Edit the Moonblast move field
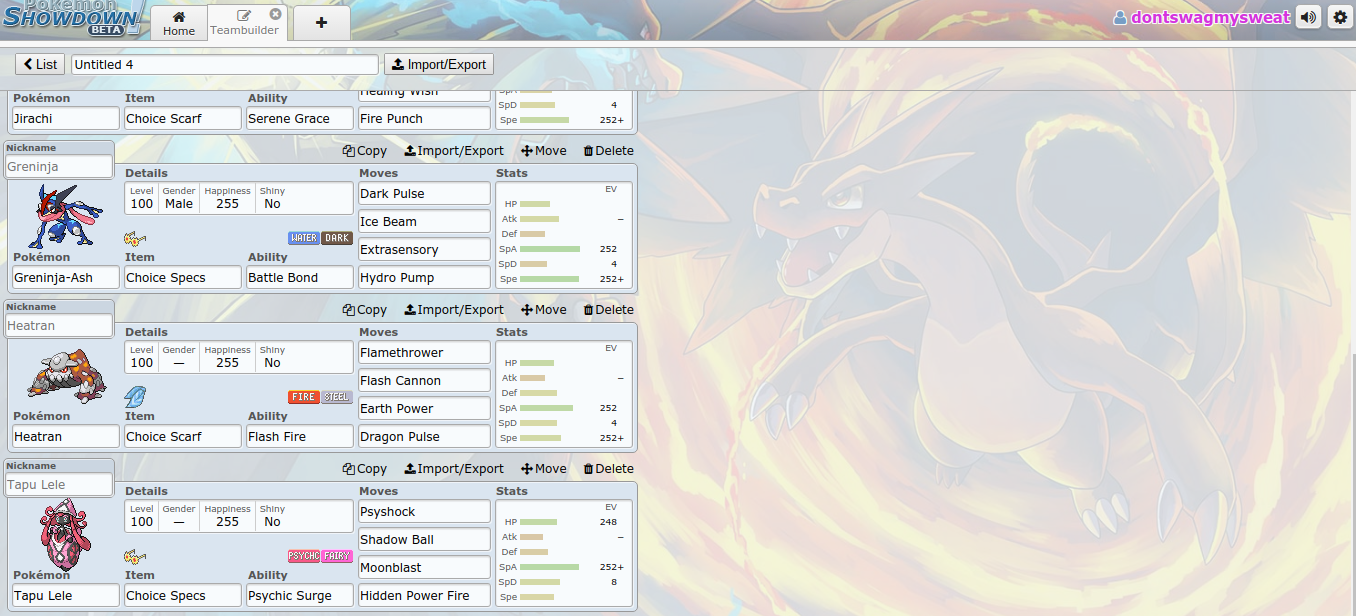Viewport: 1356px width, 616px height. (x=424, y=568)
